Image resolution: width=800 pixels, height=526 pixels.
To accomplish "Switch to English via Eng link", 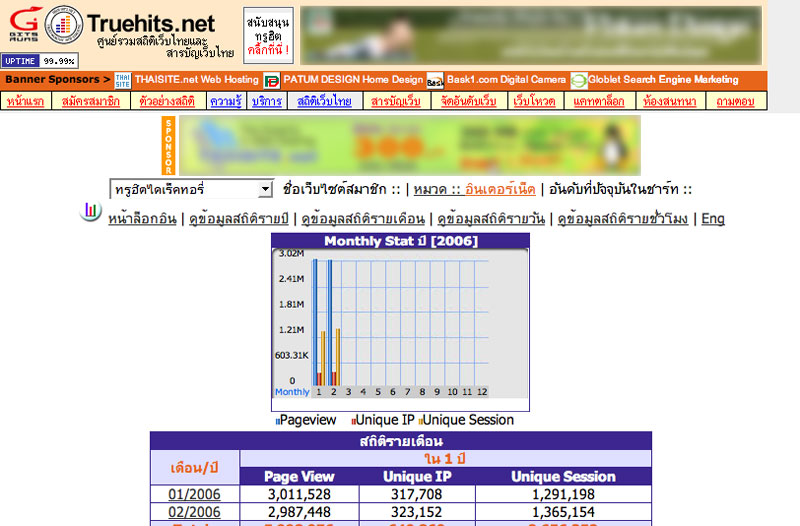I will (713, 218).
